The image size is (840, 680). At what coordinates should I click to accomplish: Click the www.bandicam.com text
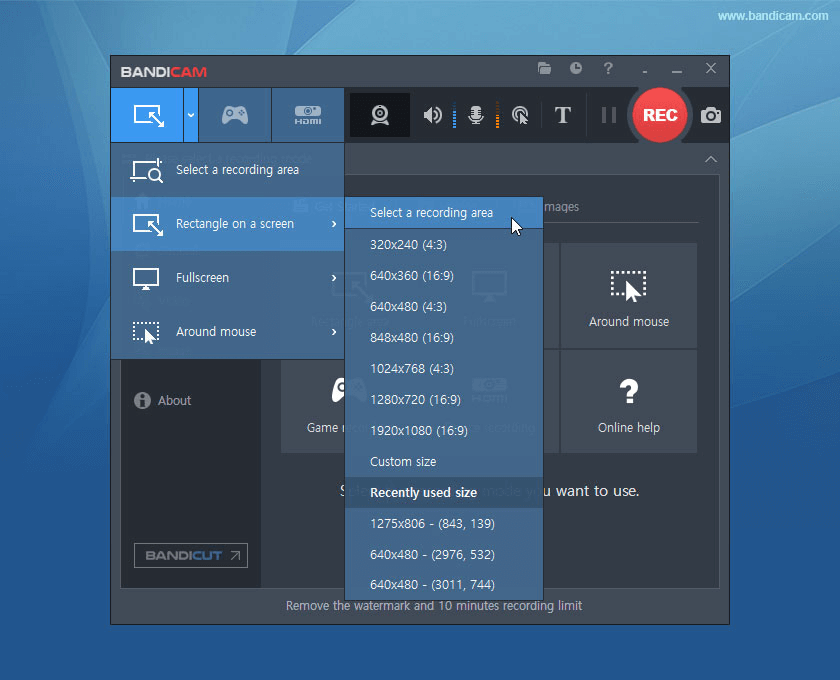[x=772, y=16]
